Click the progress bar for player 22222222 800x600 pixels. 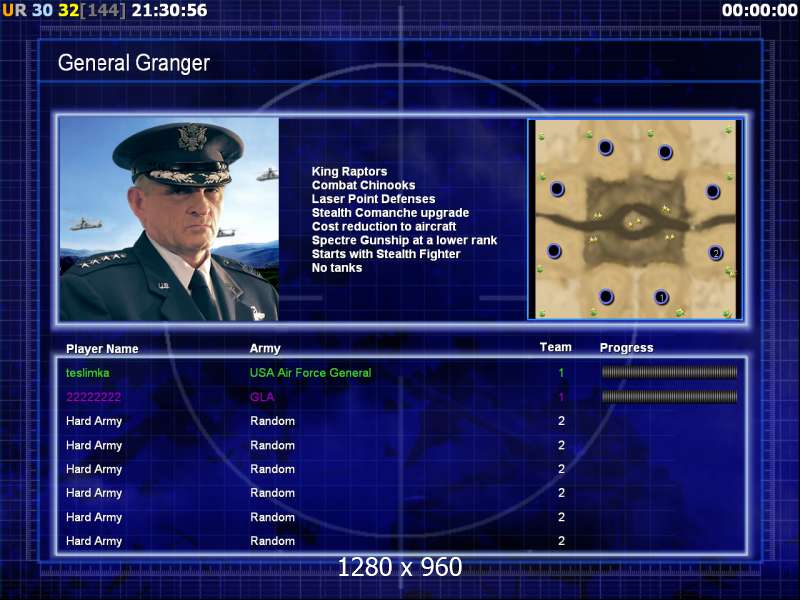[669, 396]
